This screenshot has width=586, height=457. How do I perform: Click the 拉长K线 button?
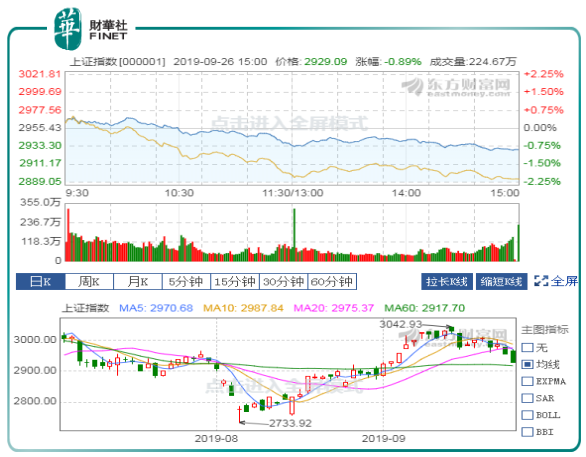tap(447, 281)
